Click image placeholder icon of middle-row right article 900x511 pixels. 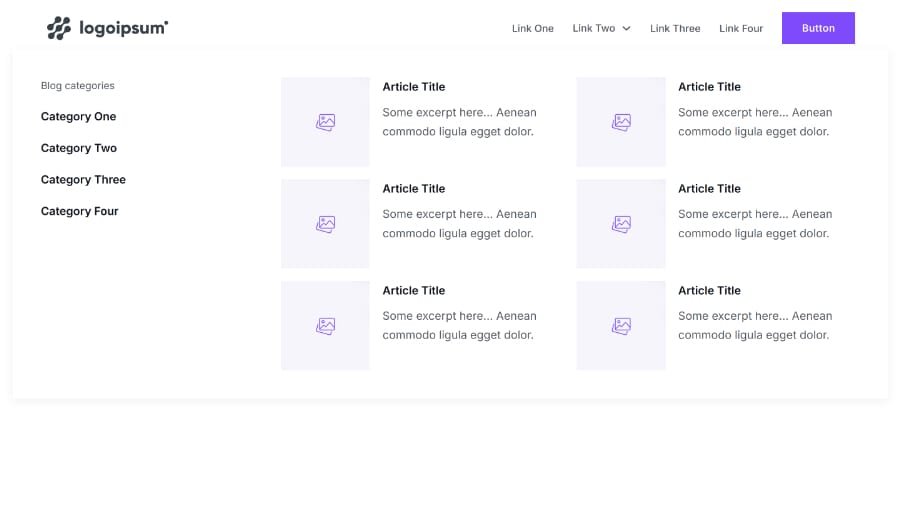coord(621,224)
